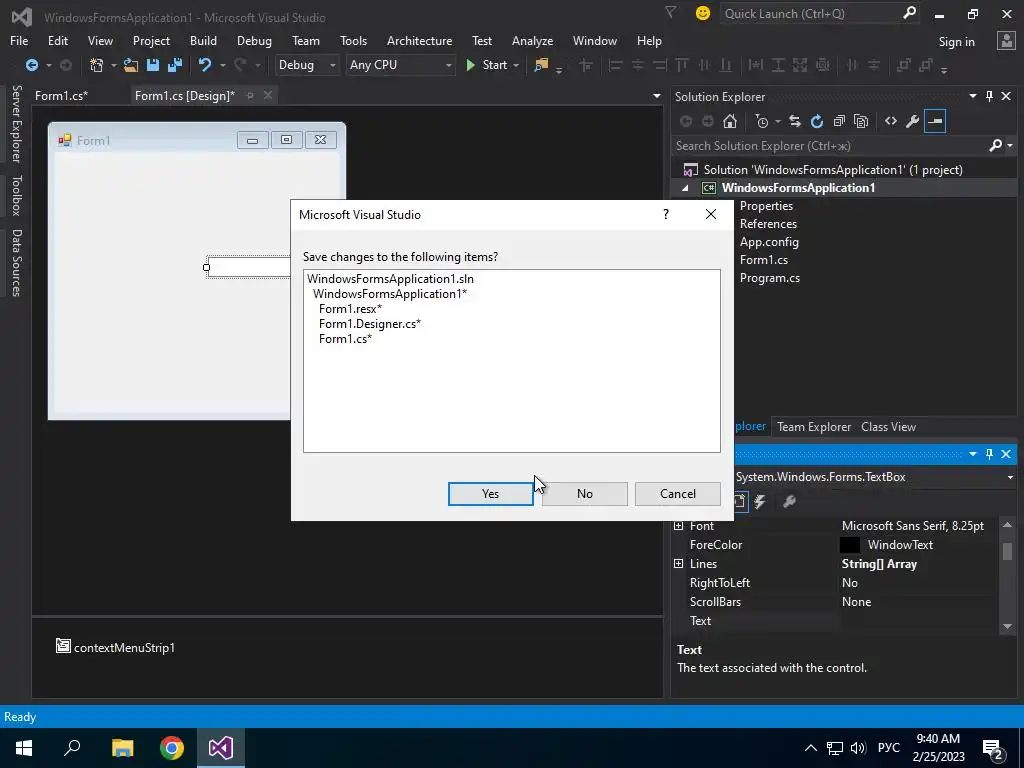Image resolution: width=1024 pixels, height=768 pixels.
Task: Click the Save (single floppy) toolbar icon
Action: [x=153, y=65]
